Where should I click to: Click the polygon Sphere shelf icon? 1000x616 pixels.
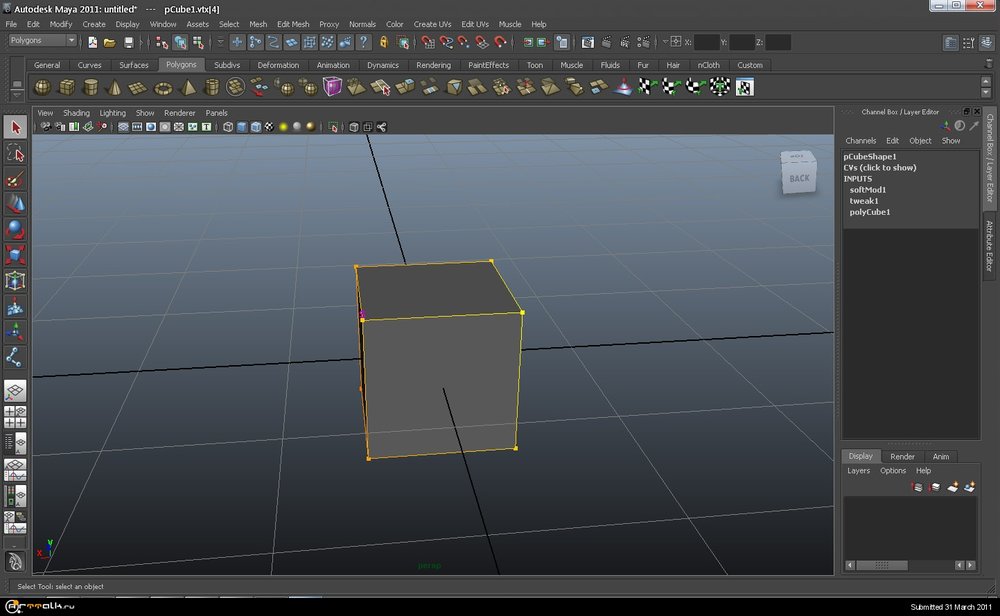pyautogui.click(x=43, y=88)
